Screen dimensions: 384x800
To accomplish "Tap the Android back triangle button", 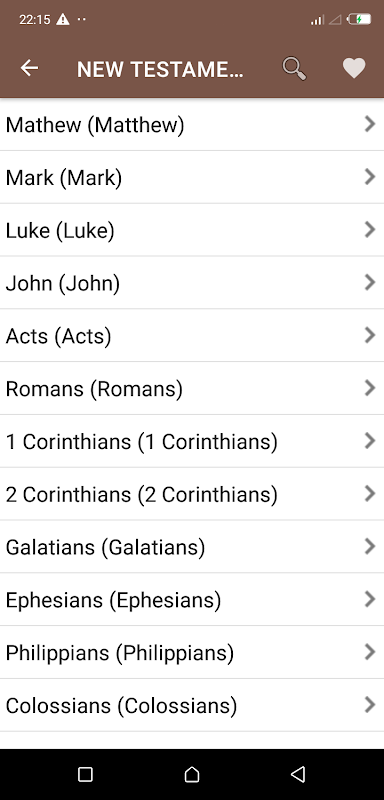I will tap(298, 774).
